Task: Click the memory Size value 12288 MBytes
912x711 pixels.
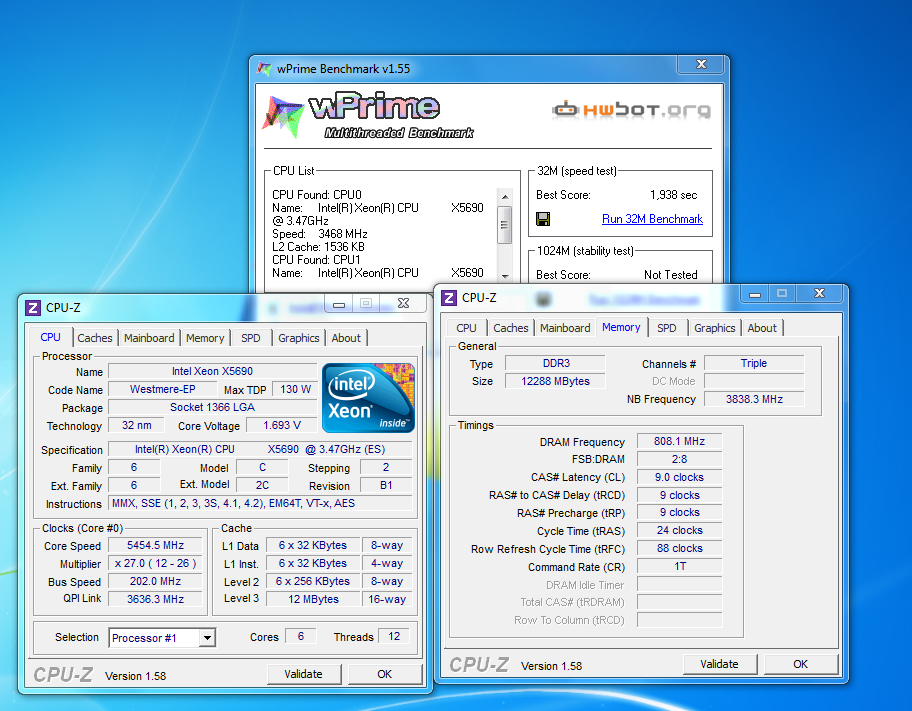Action: [555, 381]
